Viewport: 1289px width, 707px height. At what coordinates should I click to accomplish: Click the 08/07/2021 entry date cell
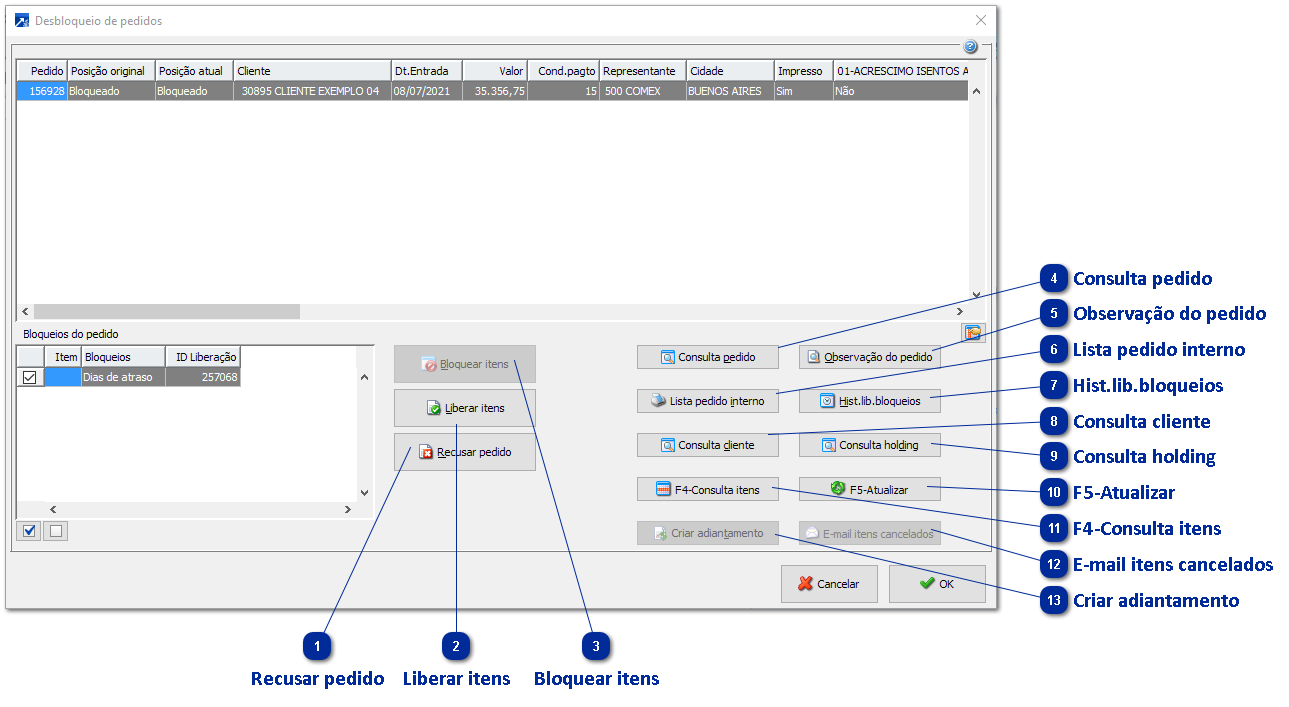click(427, 91)
